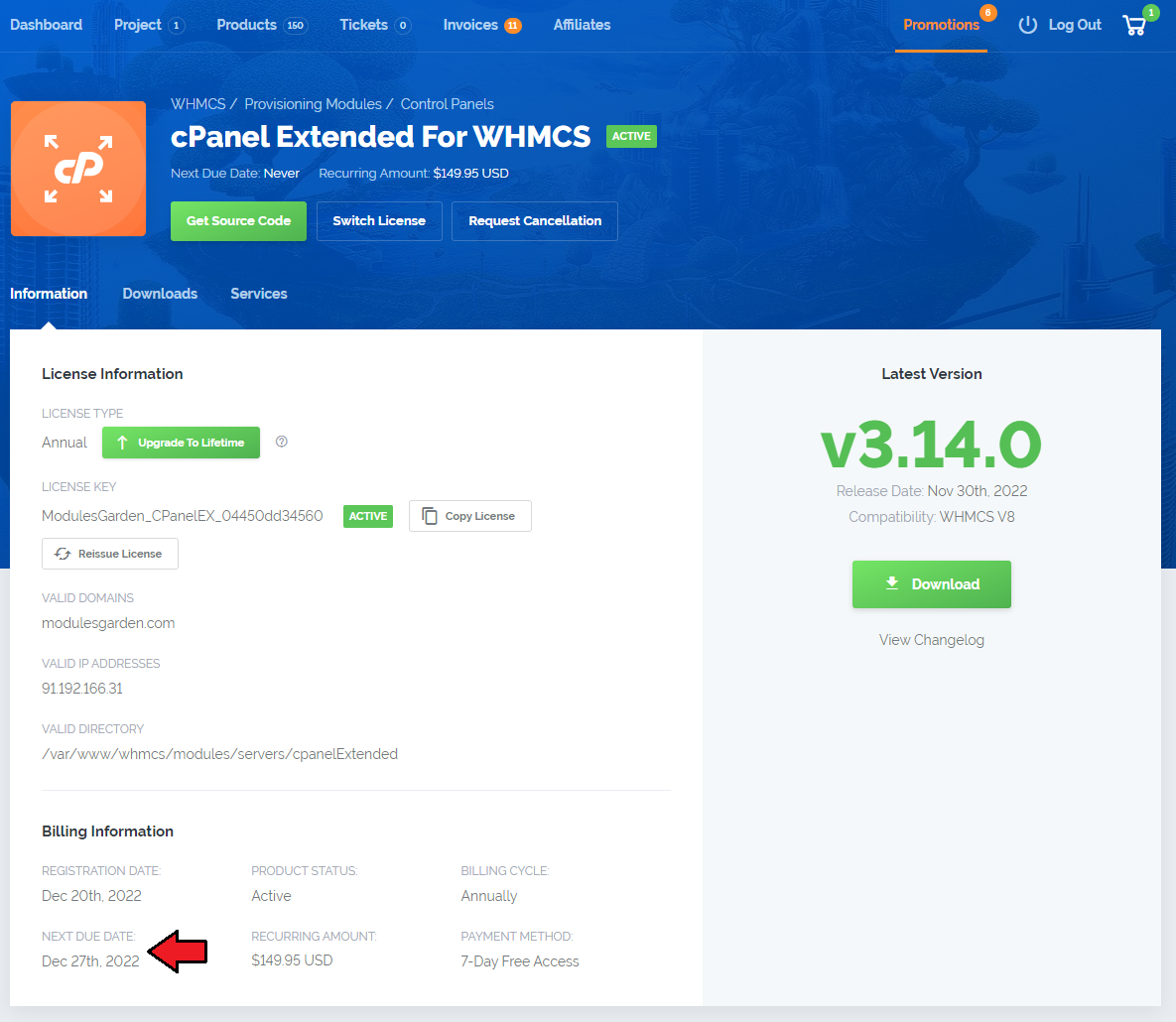Click the cPanel Extended product logo
Screen dimensions: 1176x1022
point(78,169)
